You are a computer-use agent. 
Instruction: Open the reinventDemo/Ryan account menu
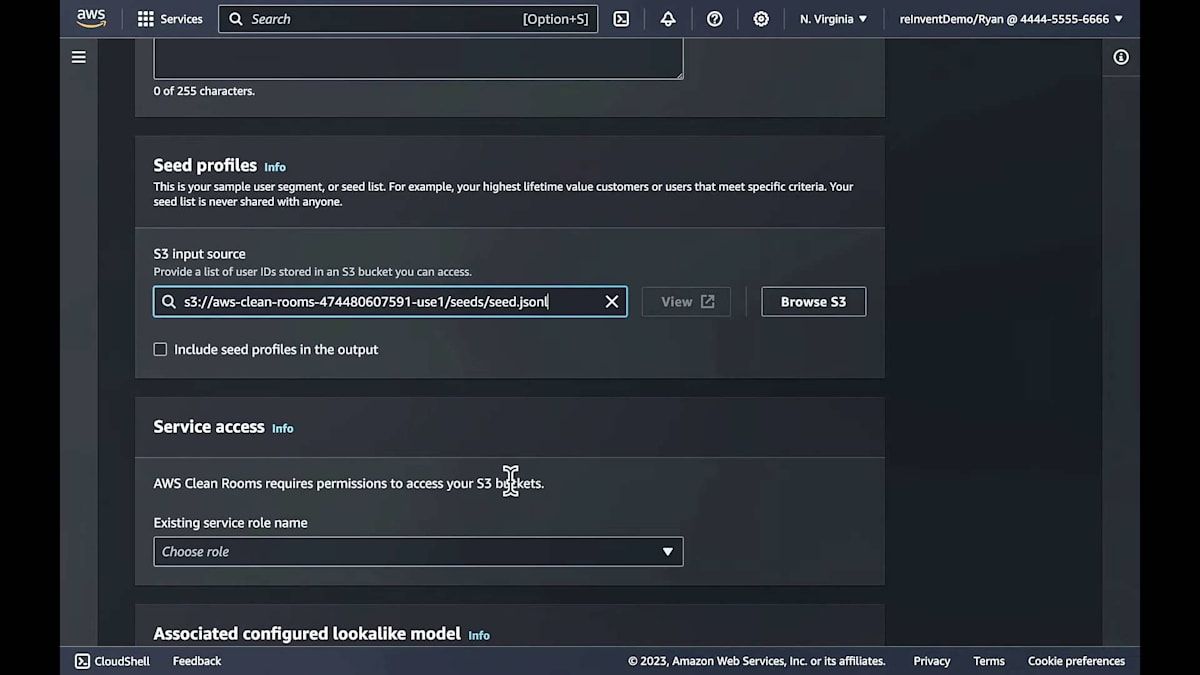point(1011,19)
